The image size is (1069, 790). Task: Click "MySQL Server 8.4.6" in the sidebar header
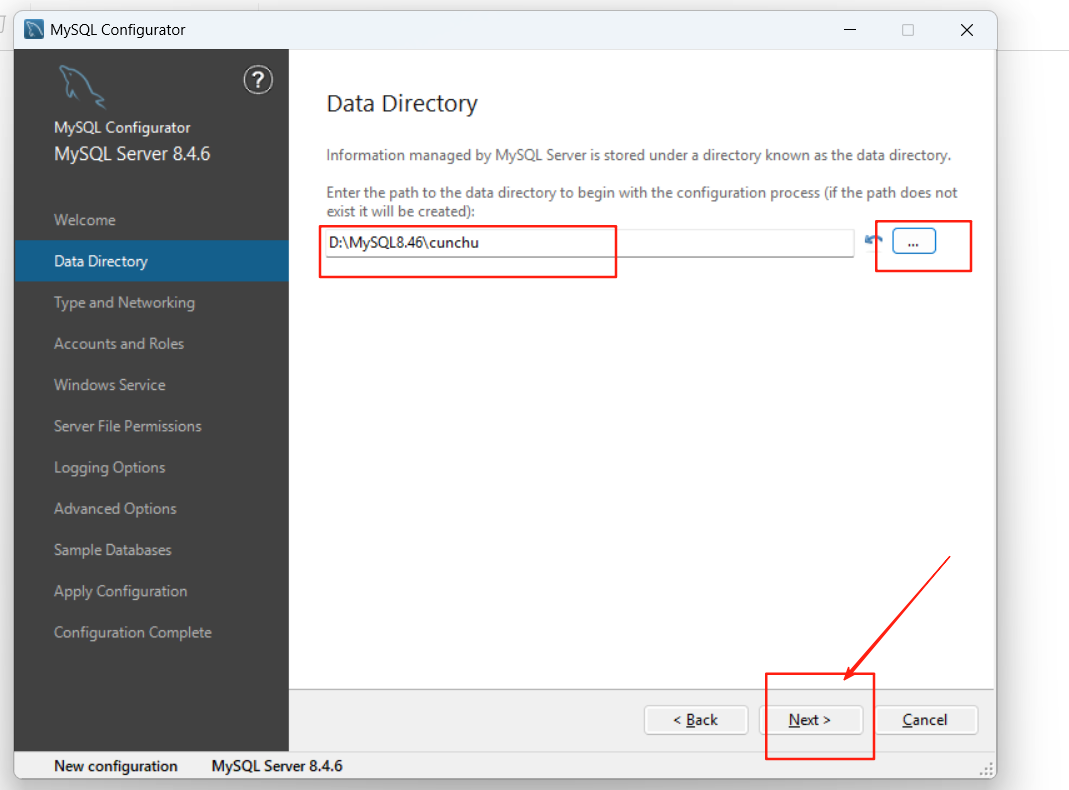coord(132,154)
